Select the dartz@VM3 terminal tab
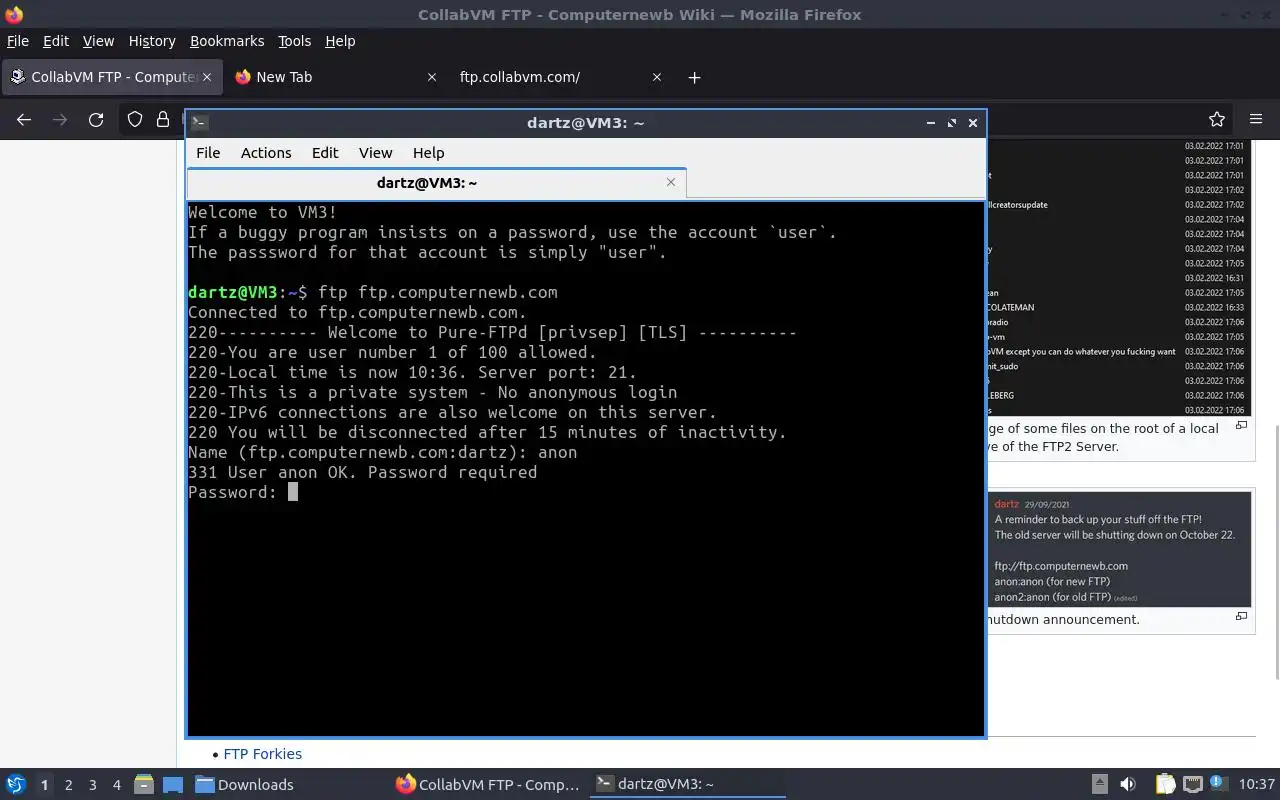The image size is (1280, 800). [x=436, y=182]
